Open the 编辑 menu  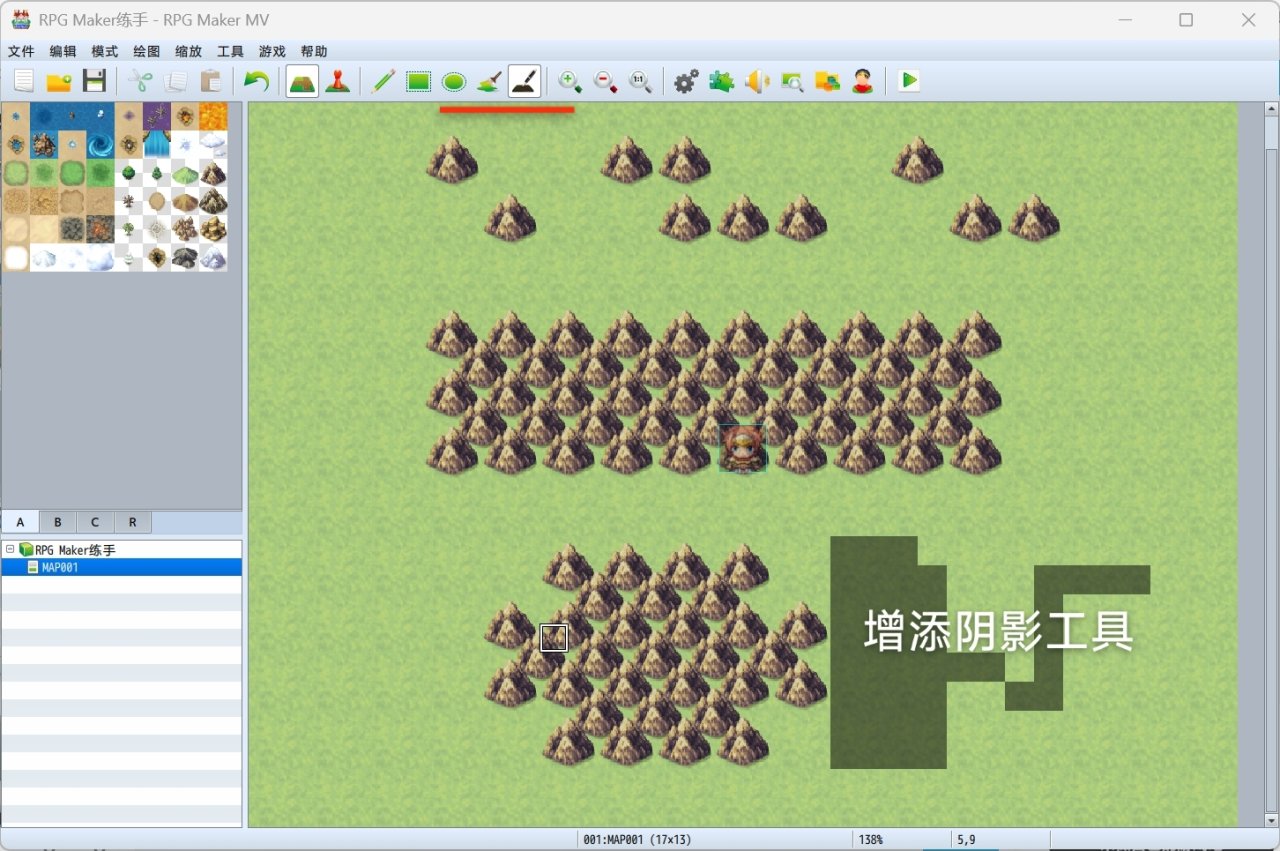coord(63,51)
